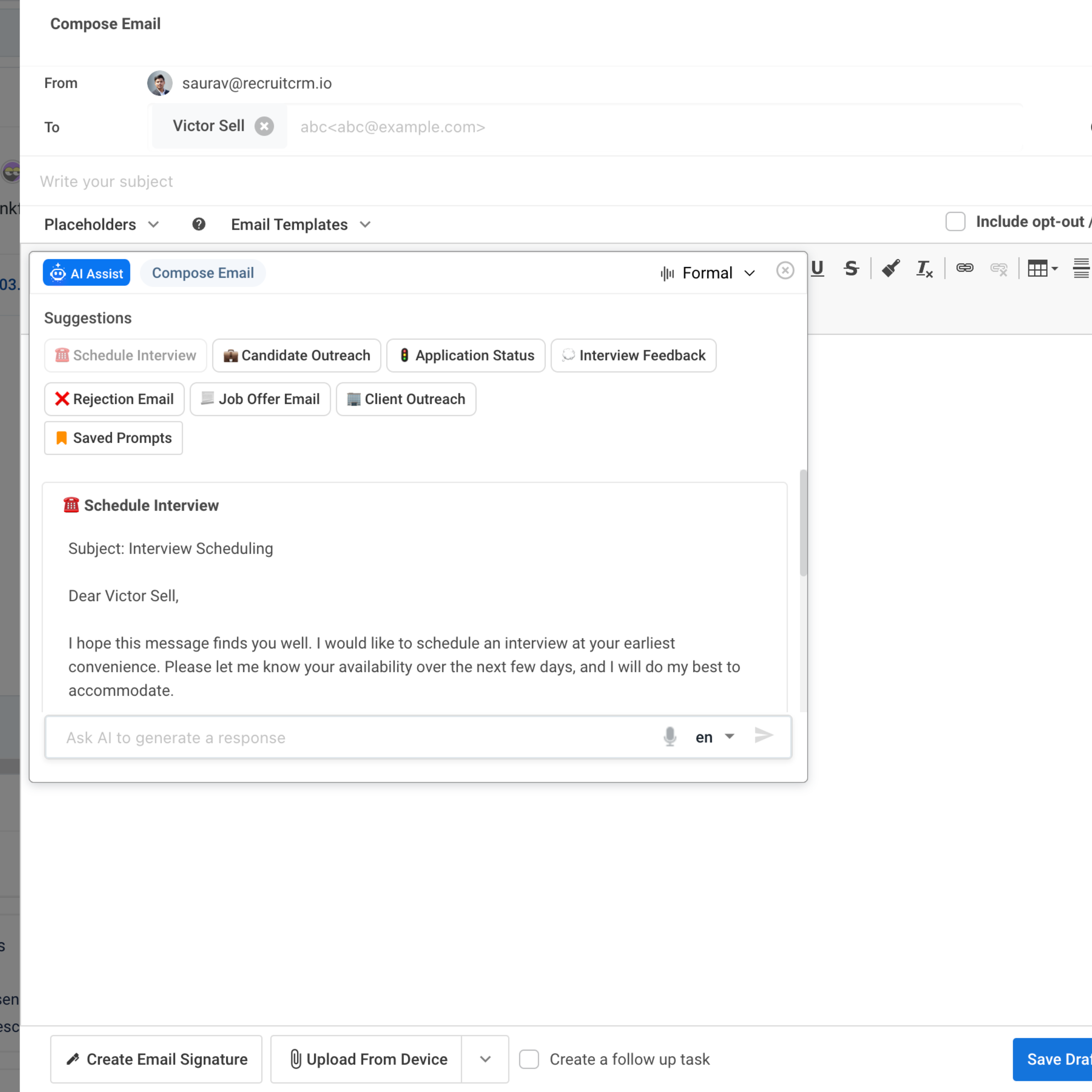Viewport: 1092px width, 1092px height.
Task: Open the en language selector
Action: 715,737
